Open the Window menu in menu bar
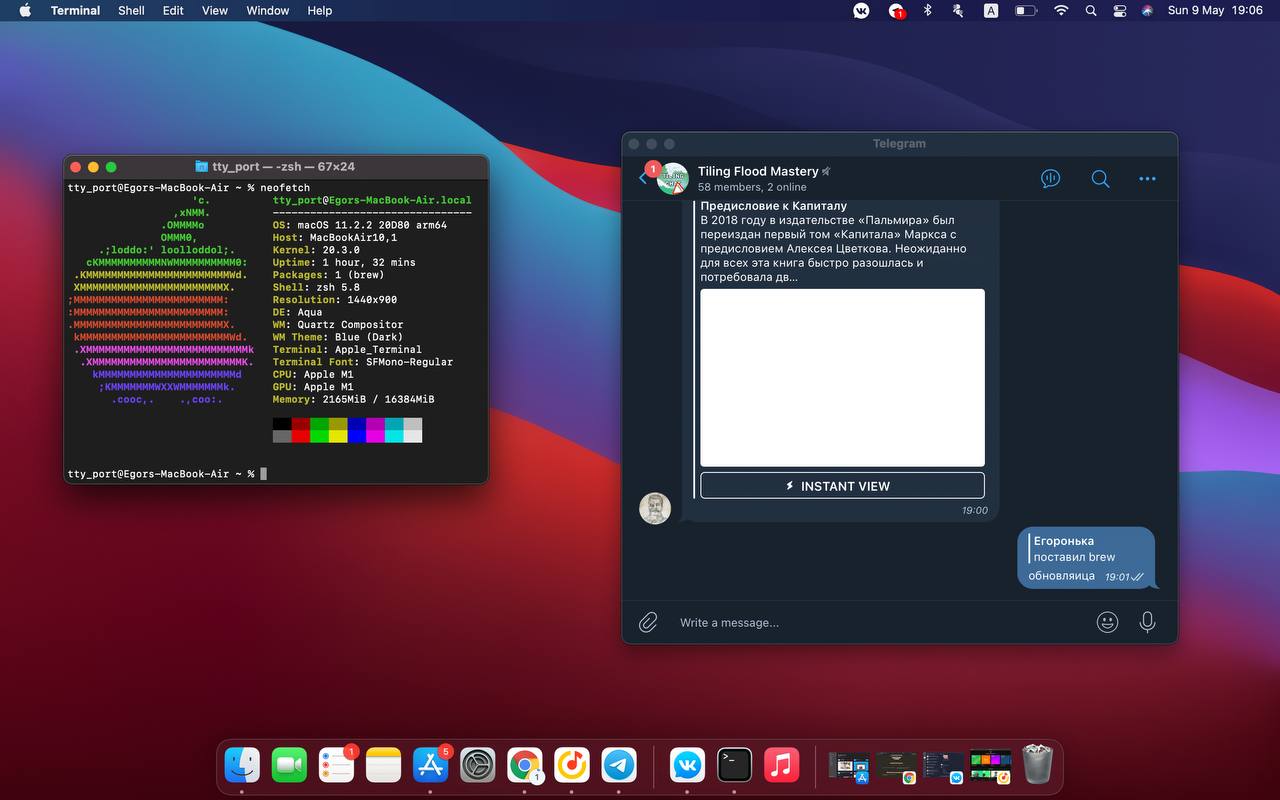The width and height of the screenshot is (1280, 800). (x=267, y=11)
